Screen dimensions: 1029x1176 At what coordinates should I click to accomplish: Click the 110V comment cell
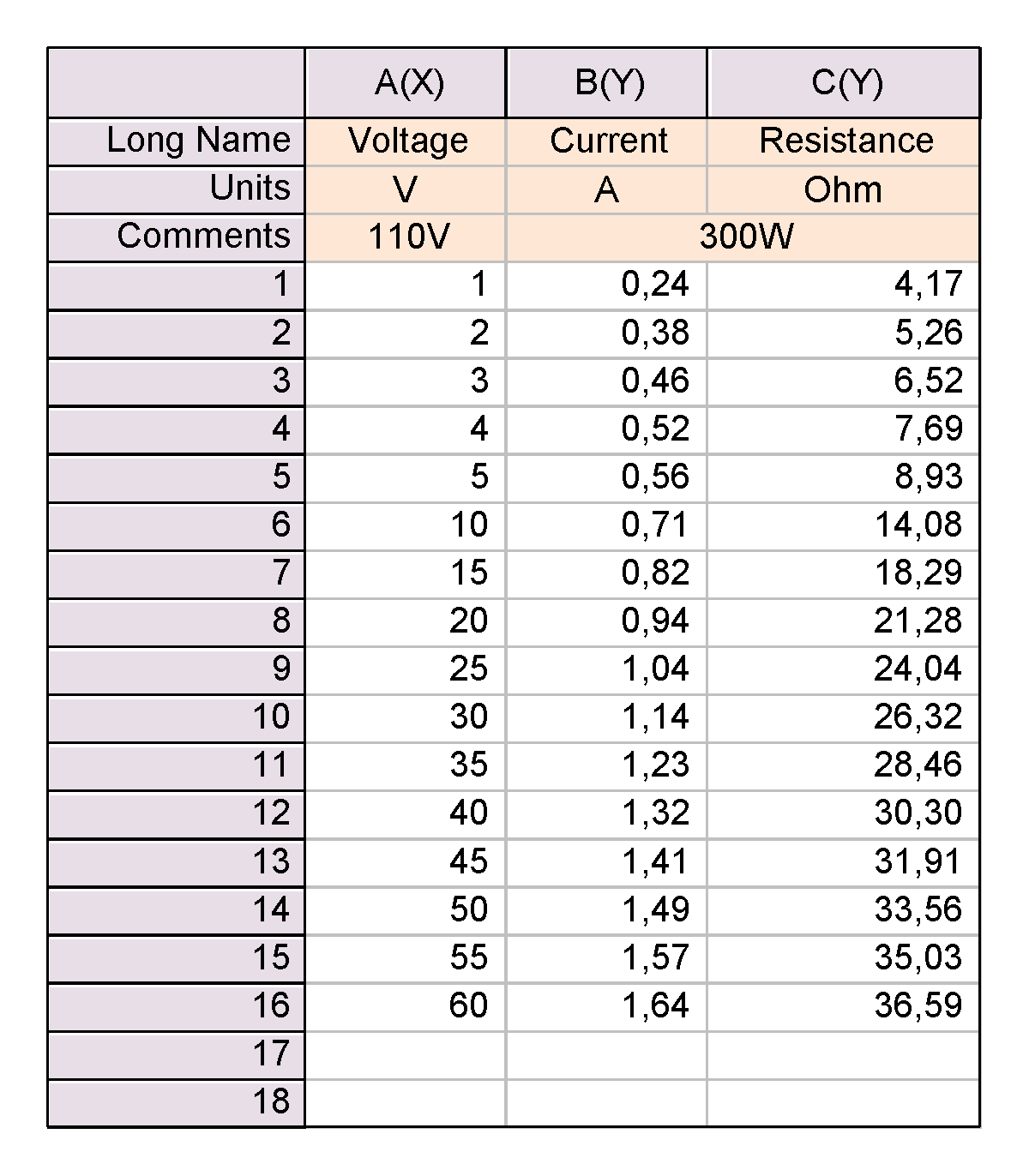pos(406,238)
